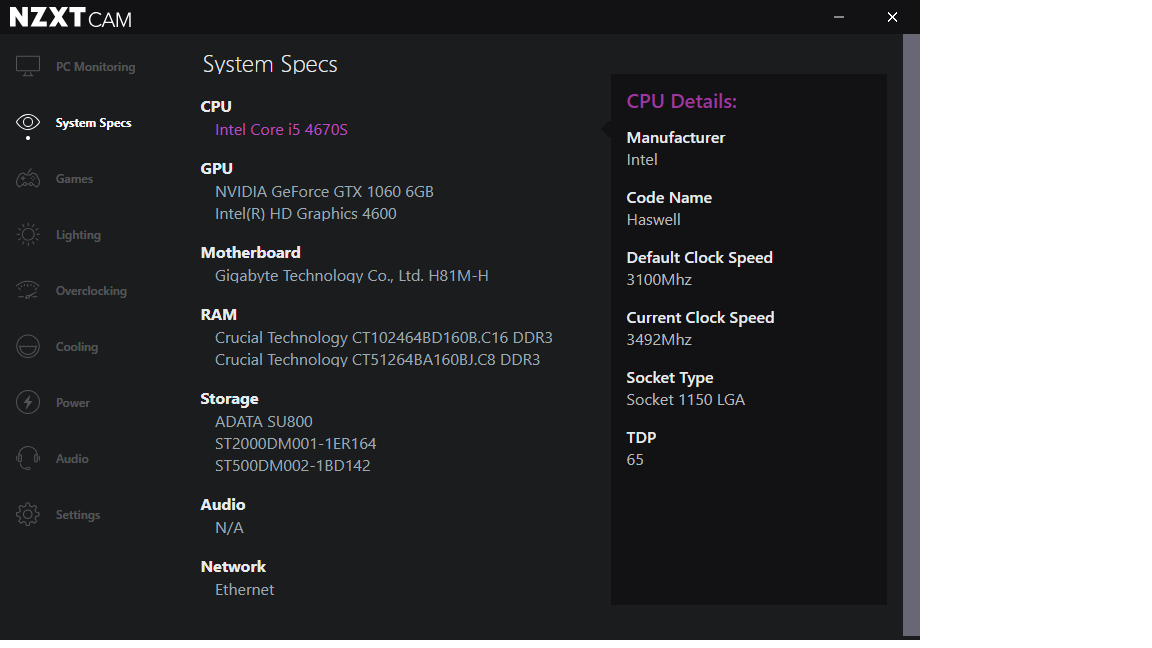The width and height of the screenshot is (1152, 648).
Task: Click the Manufacturer value Intel
Action: 641,159
